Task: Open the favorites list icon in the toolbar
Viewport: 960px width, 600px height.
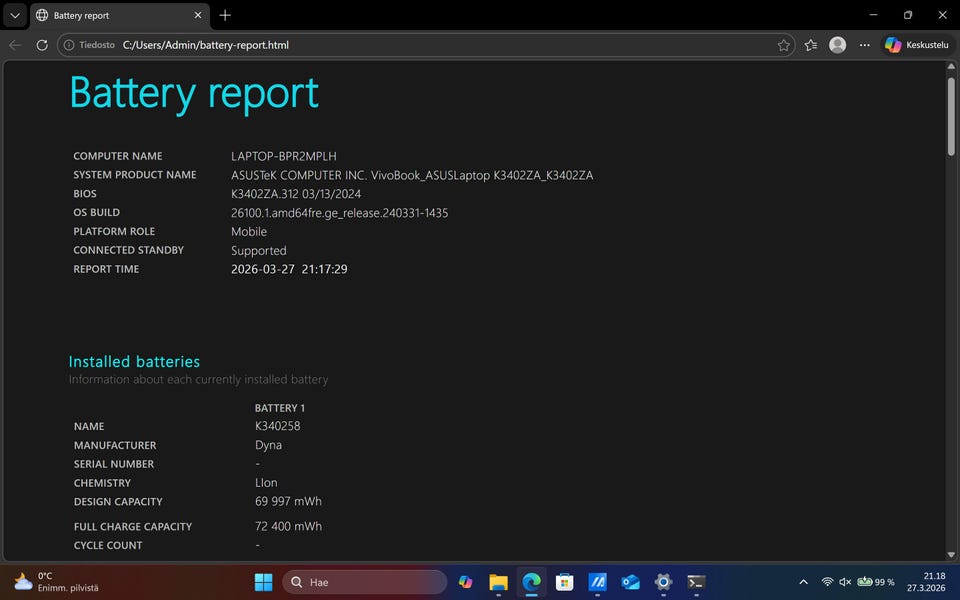Action: 811,45
